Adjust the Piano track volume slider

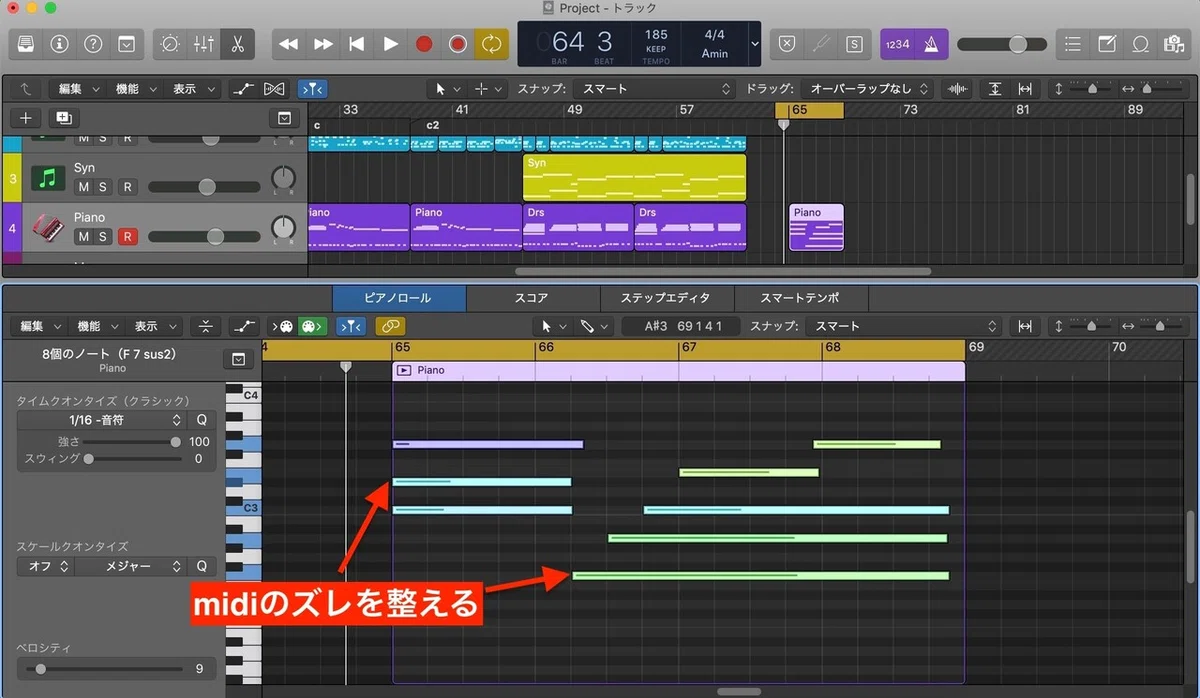click(x=205, y=236)
